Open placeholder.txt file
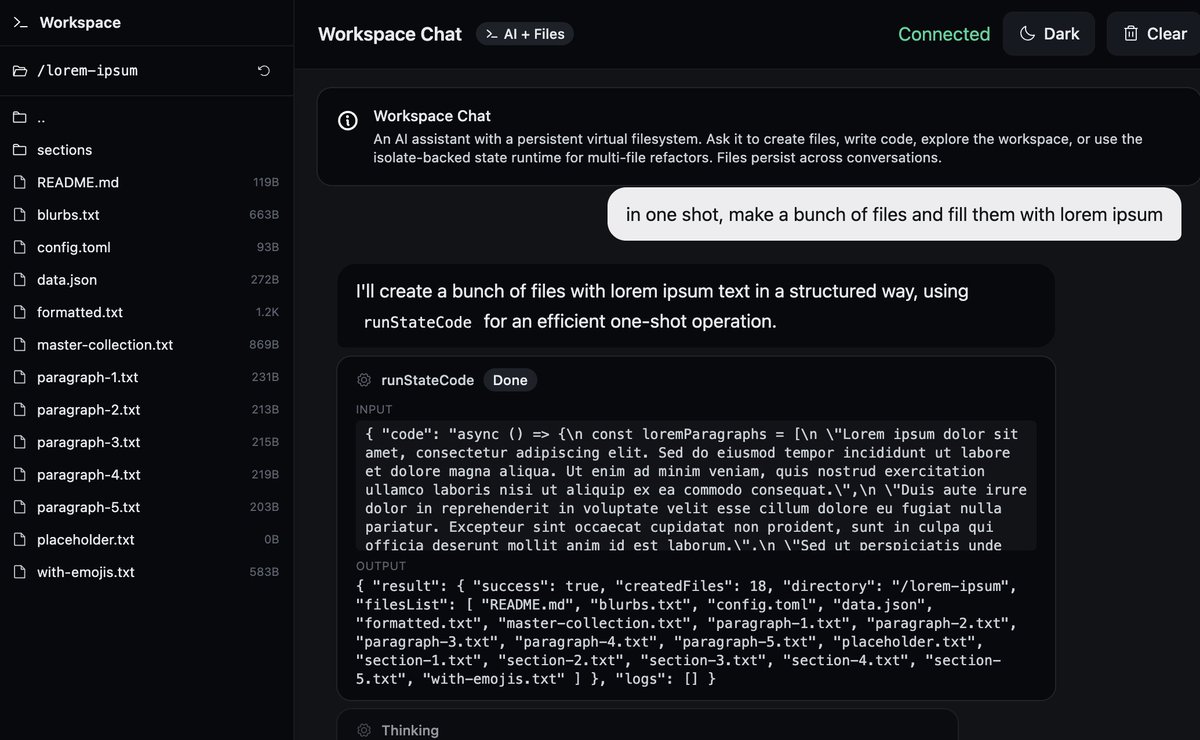The height and width of the screenshot is (740, 1200). click(x=146, y=540)
